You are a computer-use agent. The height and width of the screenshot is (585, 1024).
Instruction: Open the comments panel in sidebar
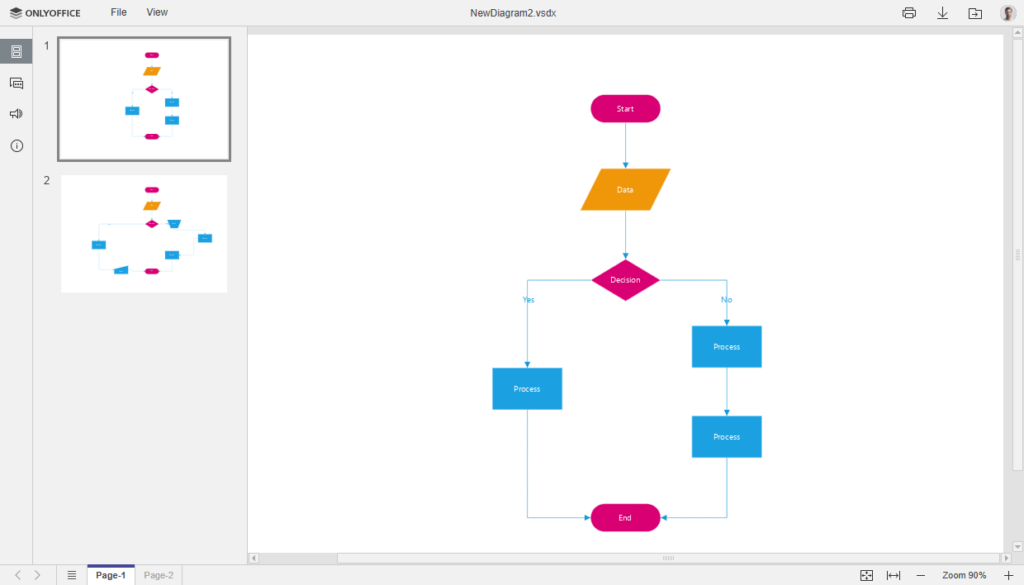(16, 83)
